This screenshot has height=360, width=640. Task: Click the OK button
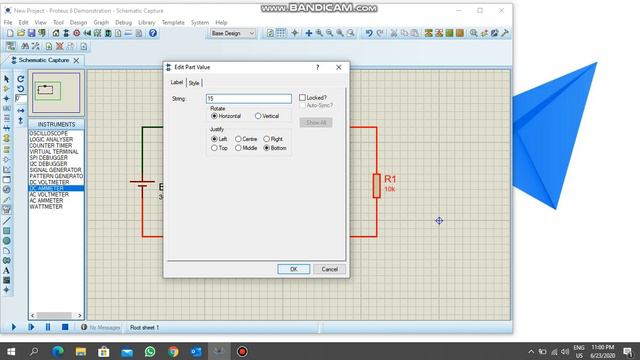293,269
